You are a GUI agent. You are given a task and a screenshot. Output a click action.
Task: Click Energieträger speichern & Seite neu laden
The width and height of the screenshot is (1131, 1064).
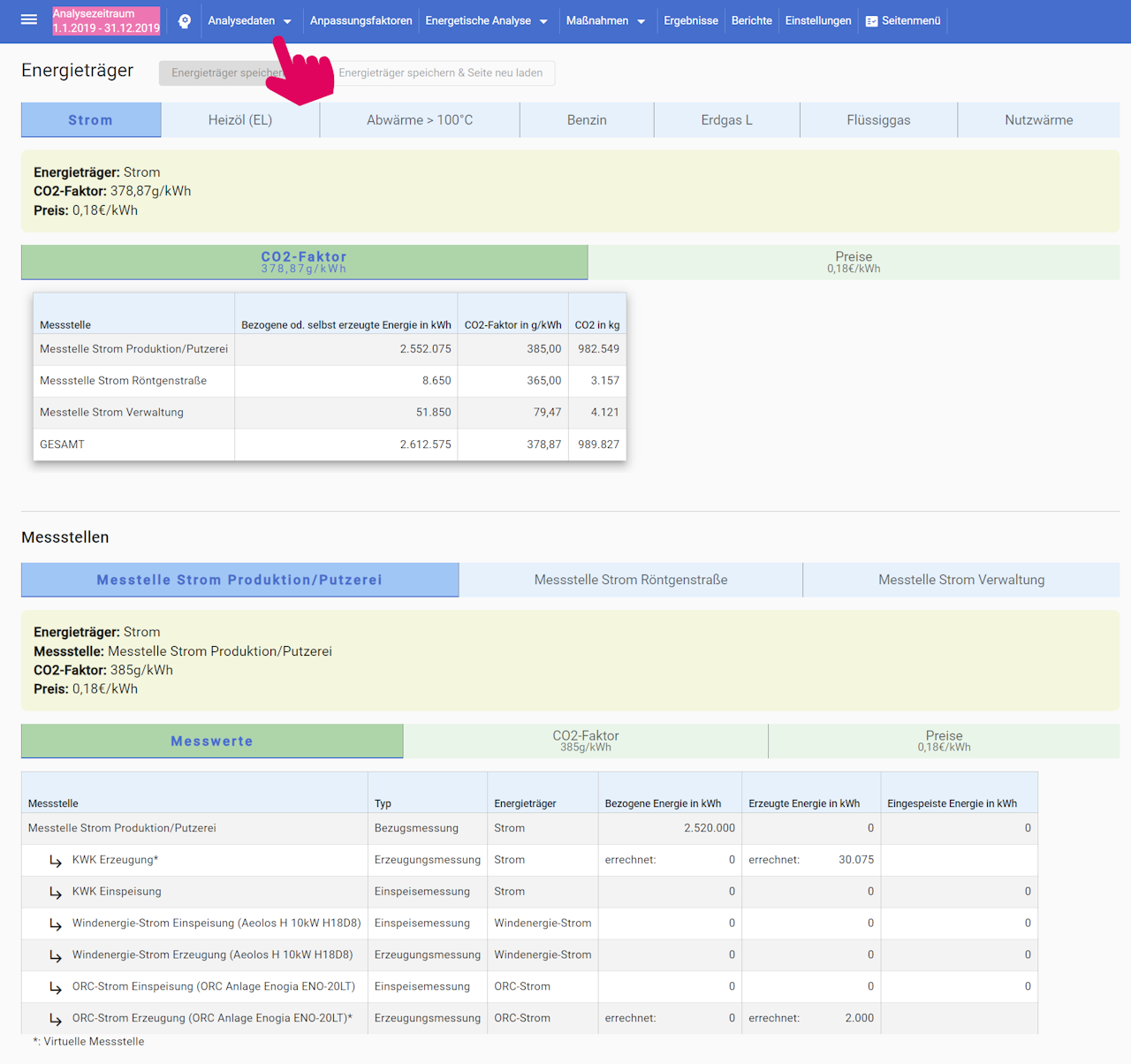[x=441, y=73]
